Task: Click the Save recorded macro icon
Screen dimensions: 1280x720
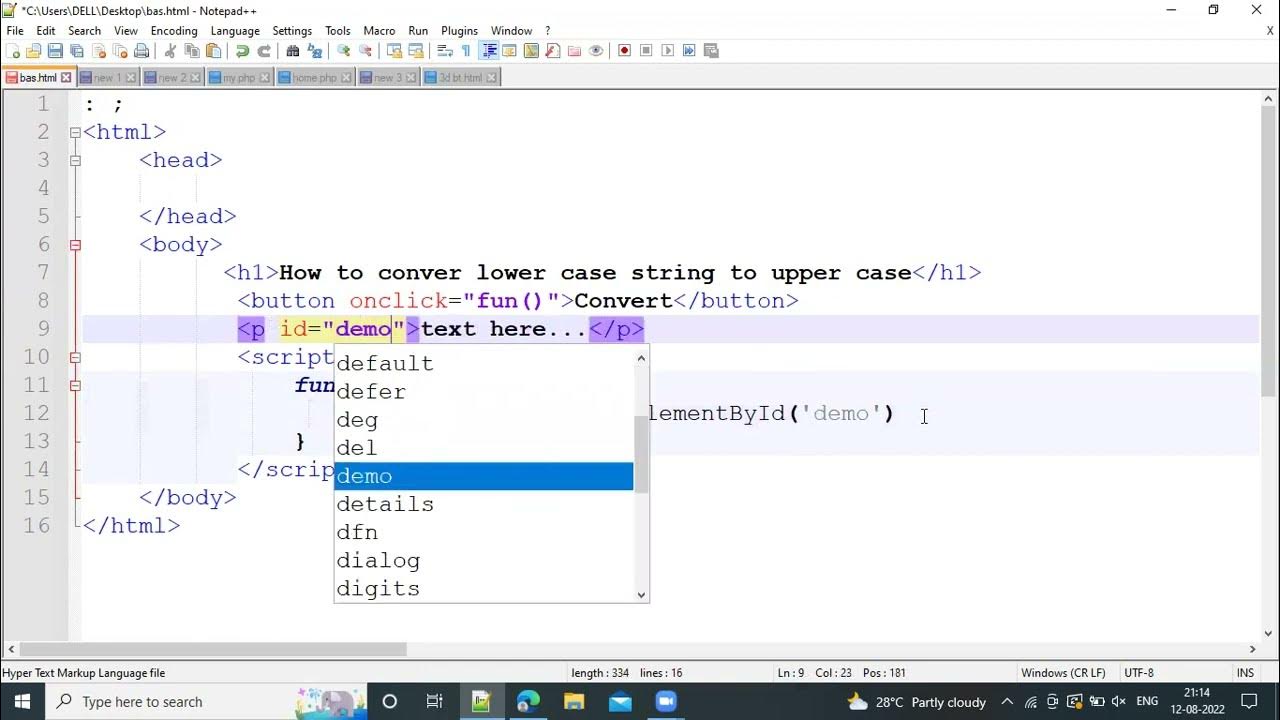Action: pos(710,50)
